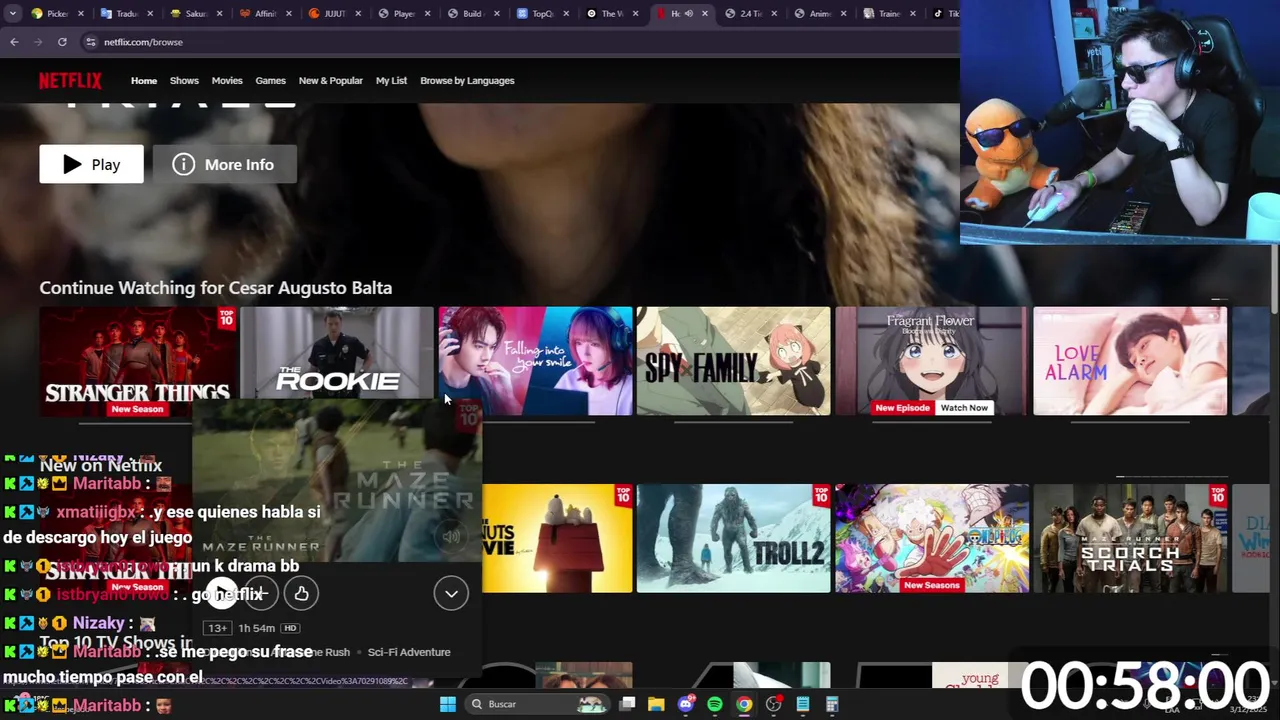Mute the Netflix tab audio icon
The image size is (1280, 720).
[688, 14]
